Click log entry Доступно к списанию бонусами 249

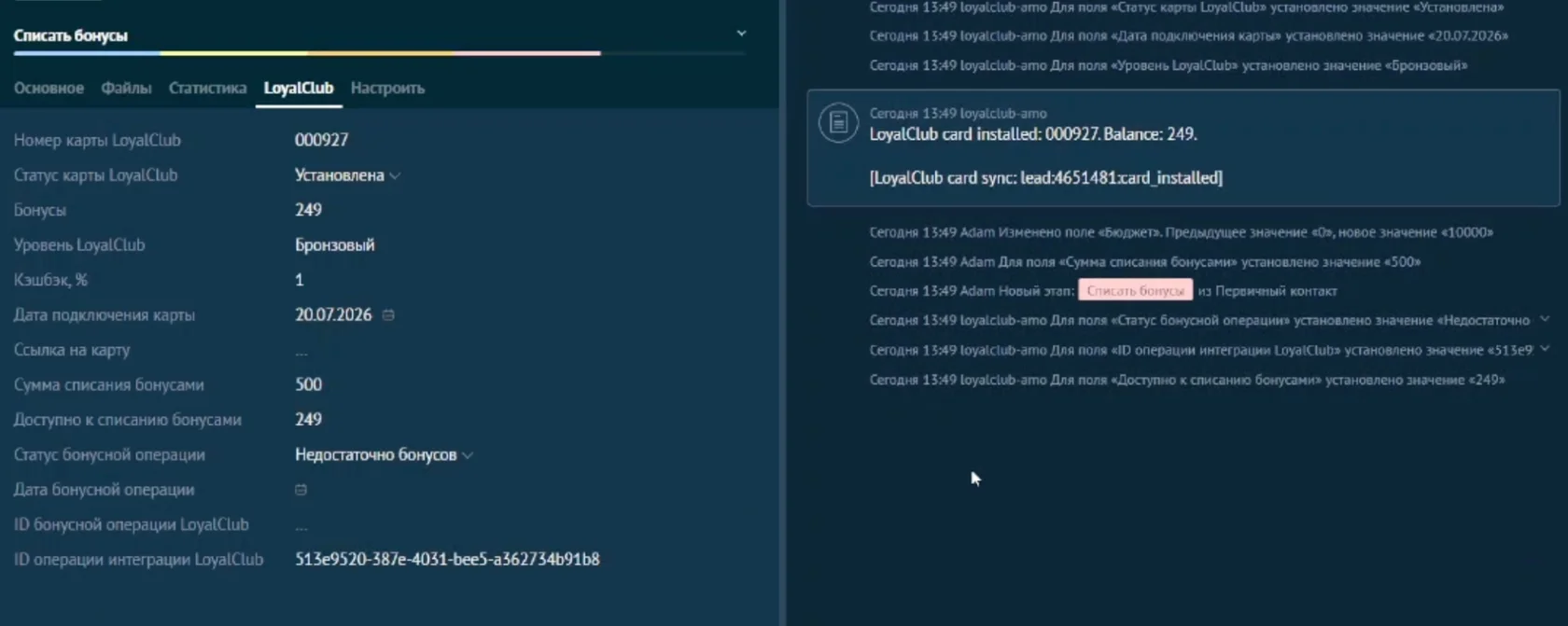(x=1186, y=380)
